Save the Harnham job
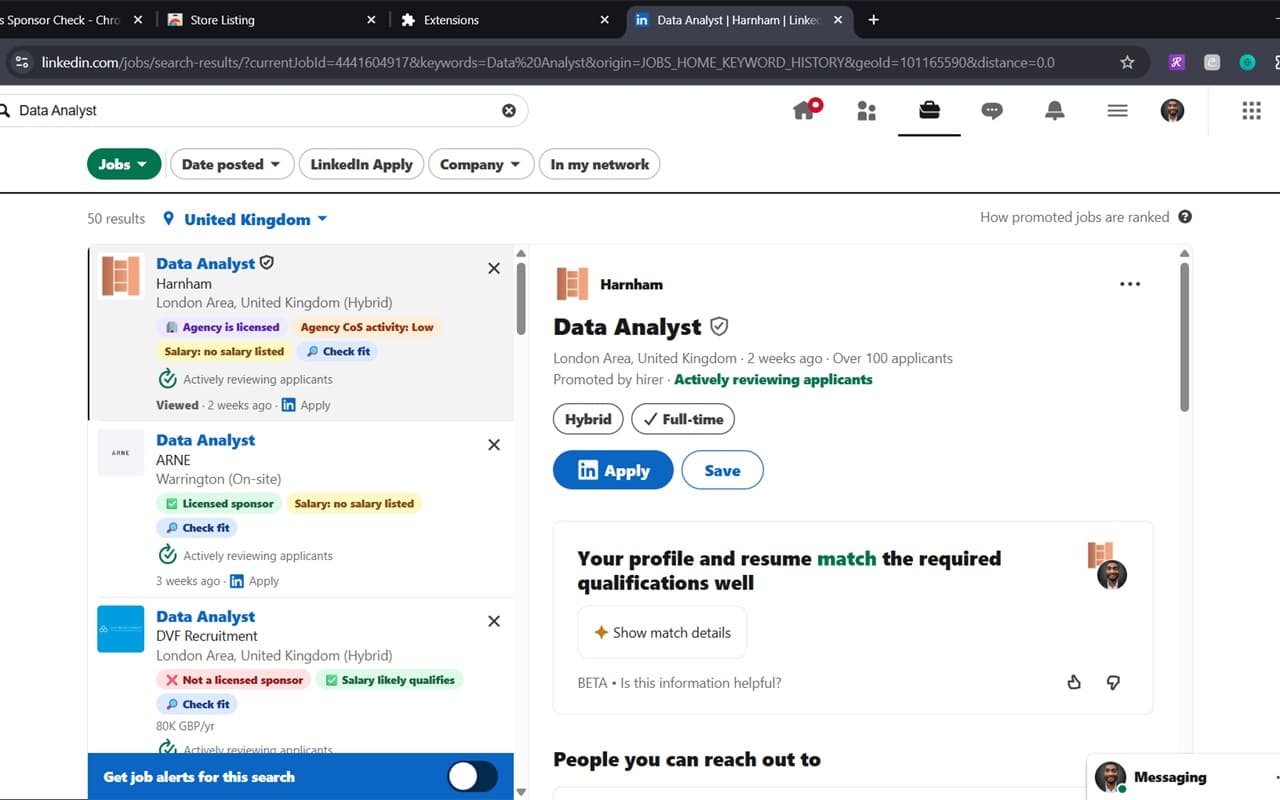 722,470
